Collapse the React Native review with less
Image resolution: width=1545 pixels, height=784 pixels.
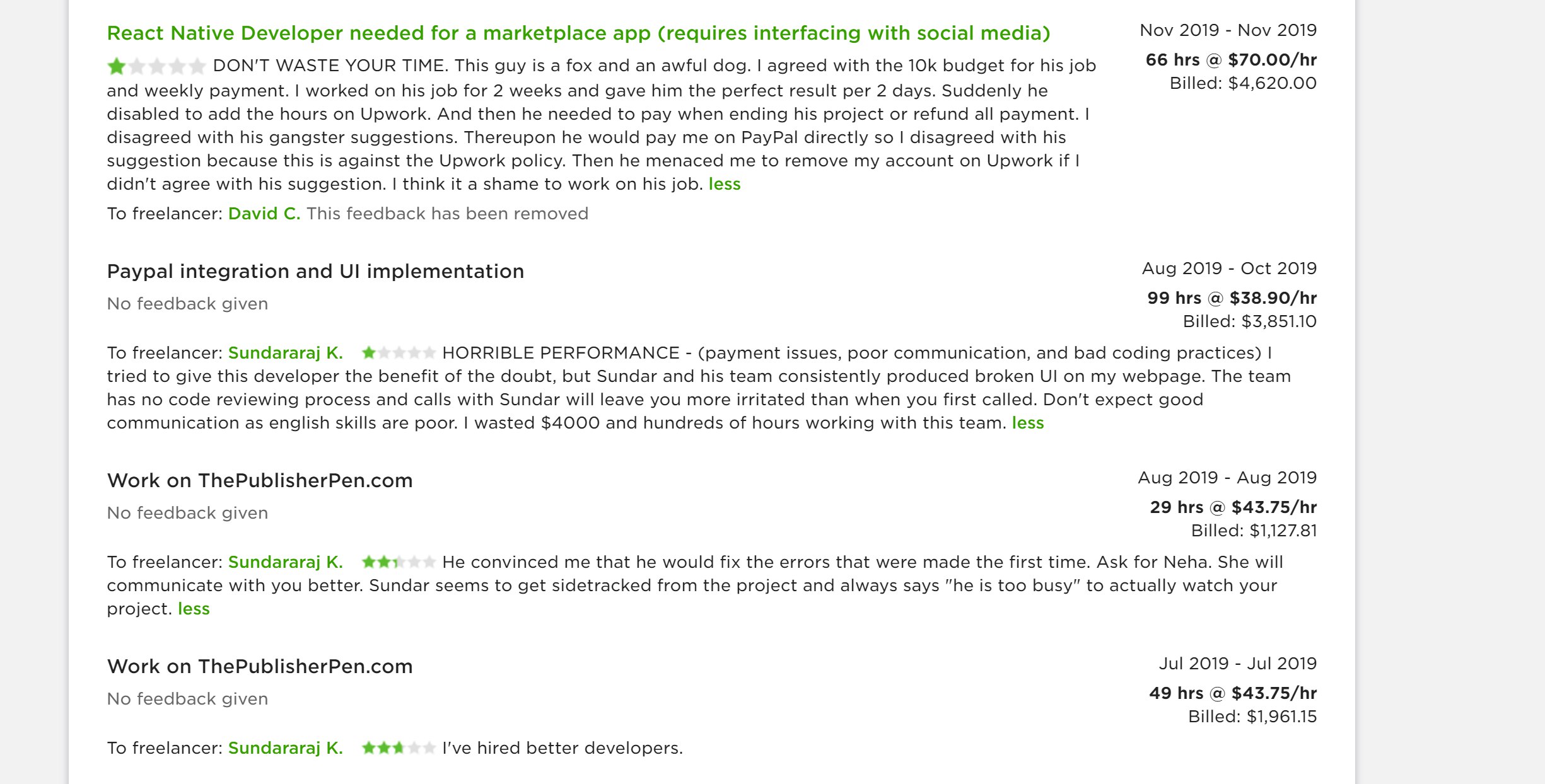tap(725, 184)
